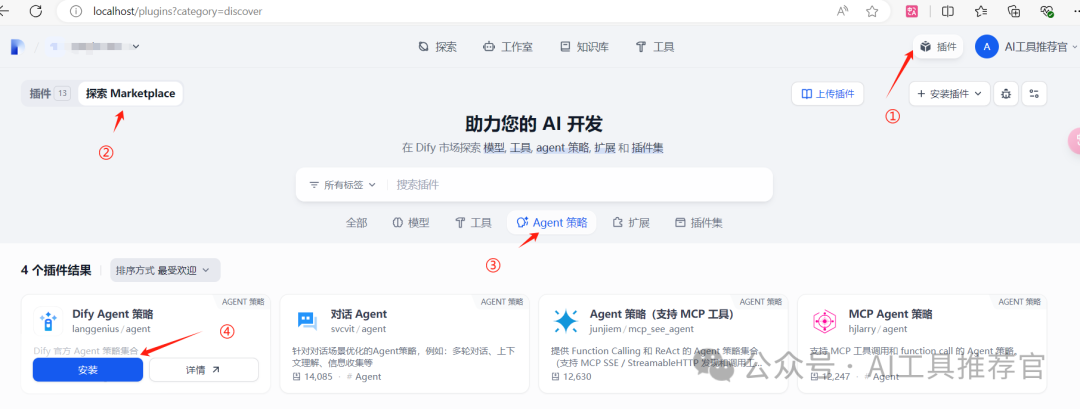Click the Agent 策略（支持 MCP 工具）card title
This screenshot has width=1080, height=409.
pos(662,314)
